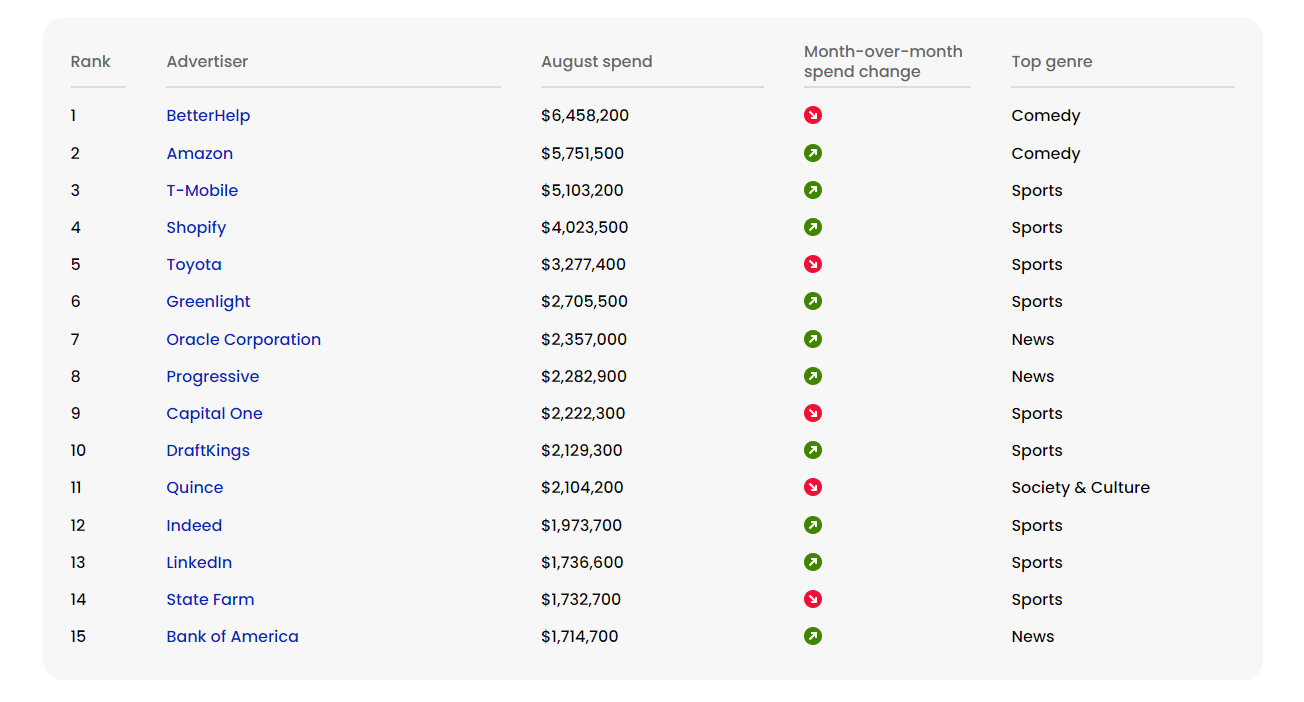Follow the T-Mobile link
The image size is (1304, 702).
[x=202, y=190]
